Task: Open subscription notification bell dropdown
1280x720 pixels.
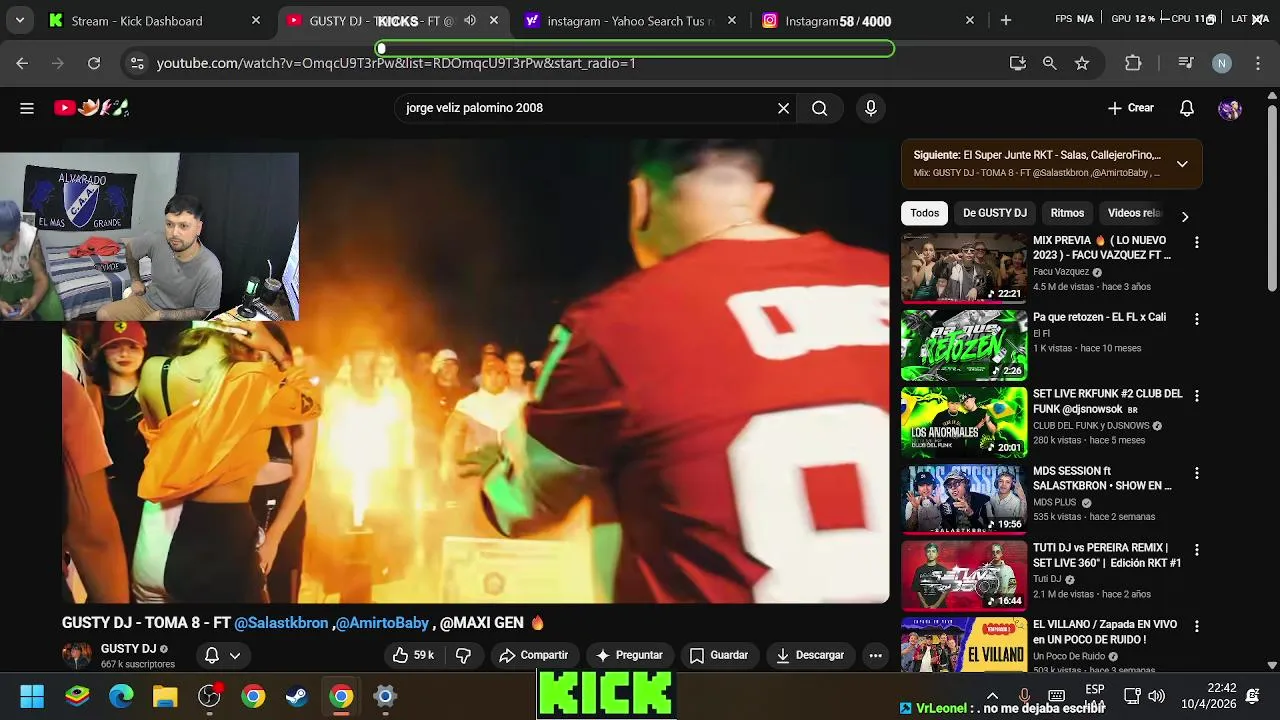Action: pos(223,655)
